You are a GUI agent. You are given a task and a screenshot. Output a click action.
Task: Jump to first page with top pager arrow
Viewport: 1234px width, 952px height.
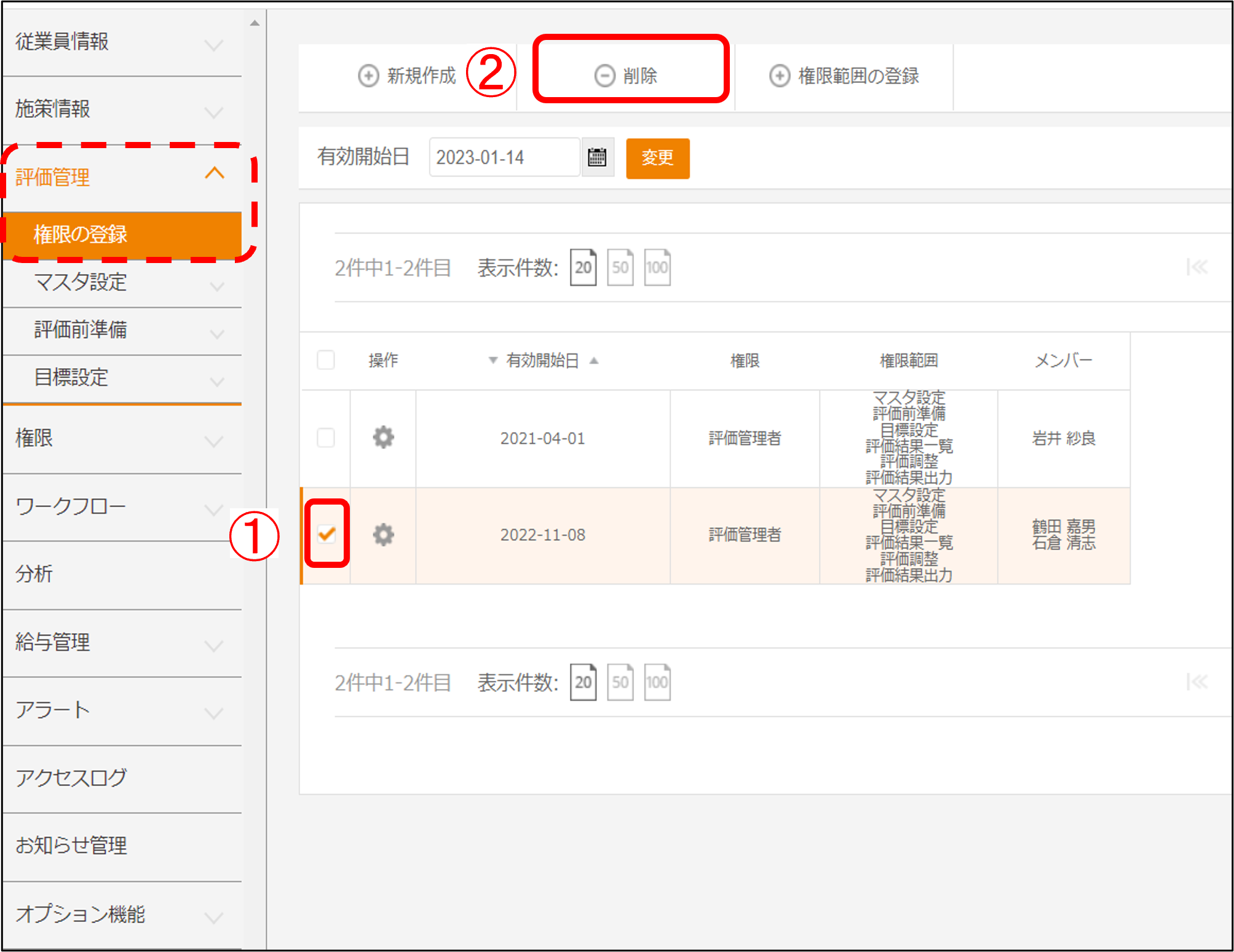[x=1196, y=267]
